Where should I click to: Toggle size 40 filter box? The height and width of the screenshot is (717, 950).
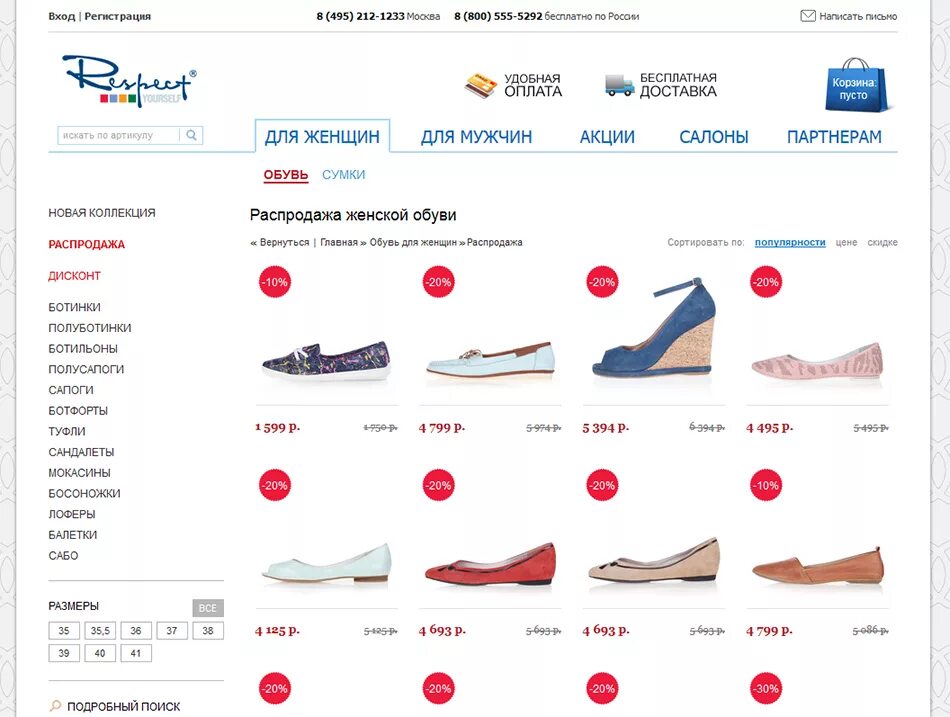(x=100, y=653)
